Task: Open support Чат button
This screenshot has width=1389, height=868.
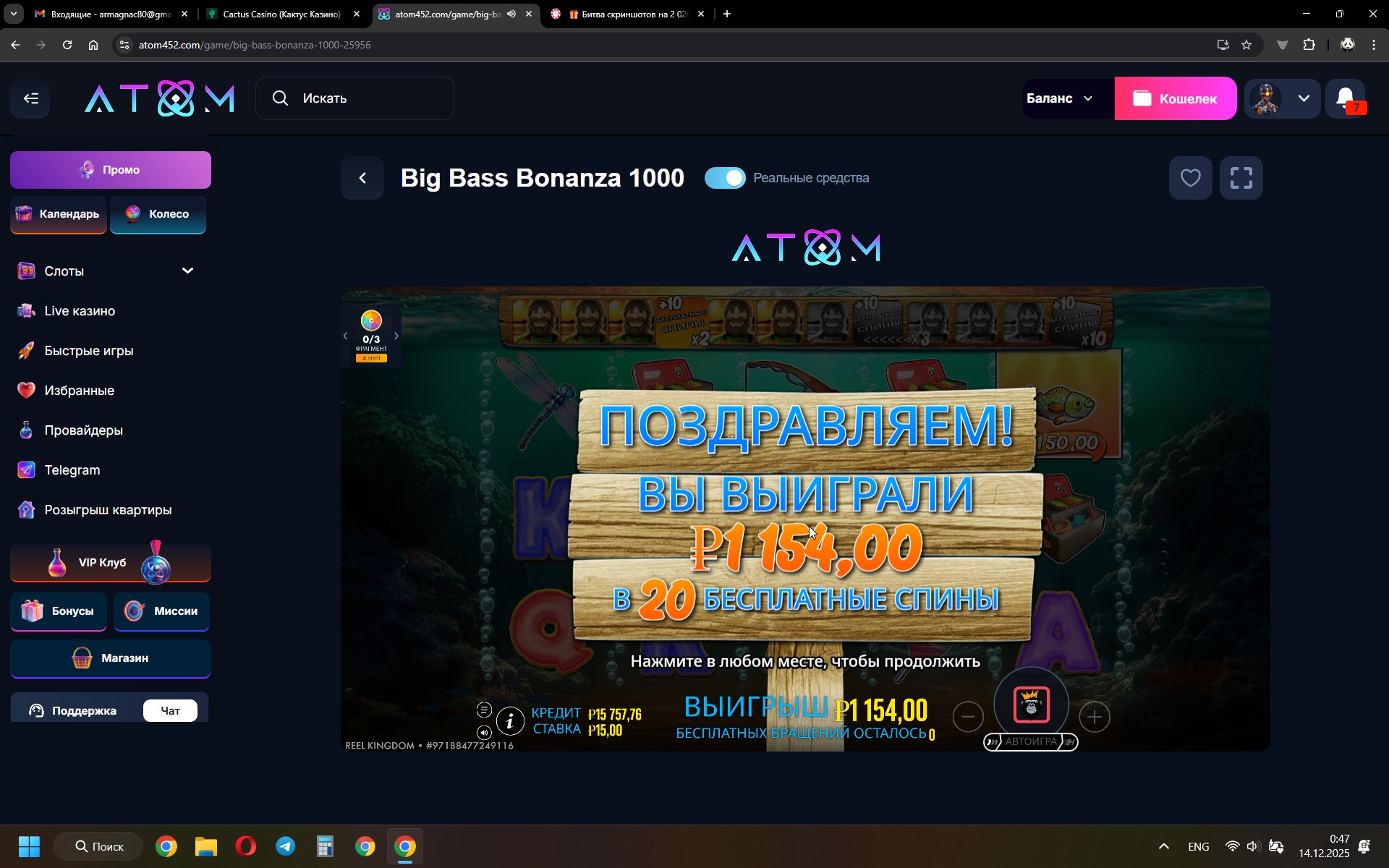Action: (x=170, y=710)
